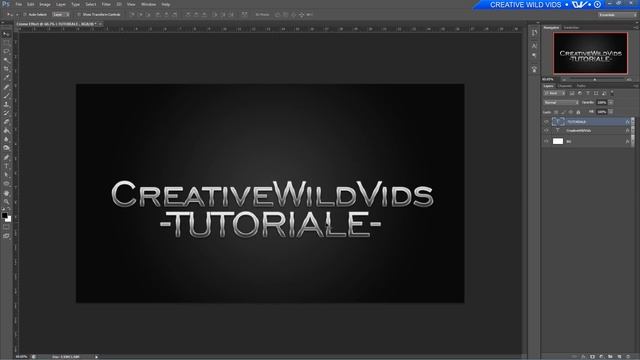
Task: Toggle the layer filter on/off switch
Action: click(612, 93)
